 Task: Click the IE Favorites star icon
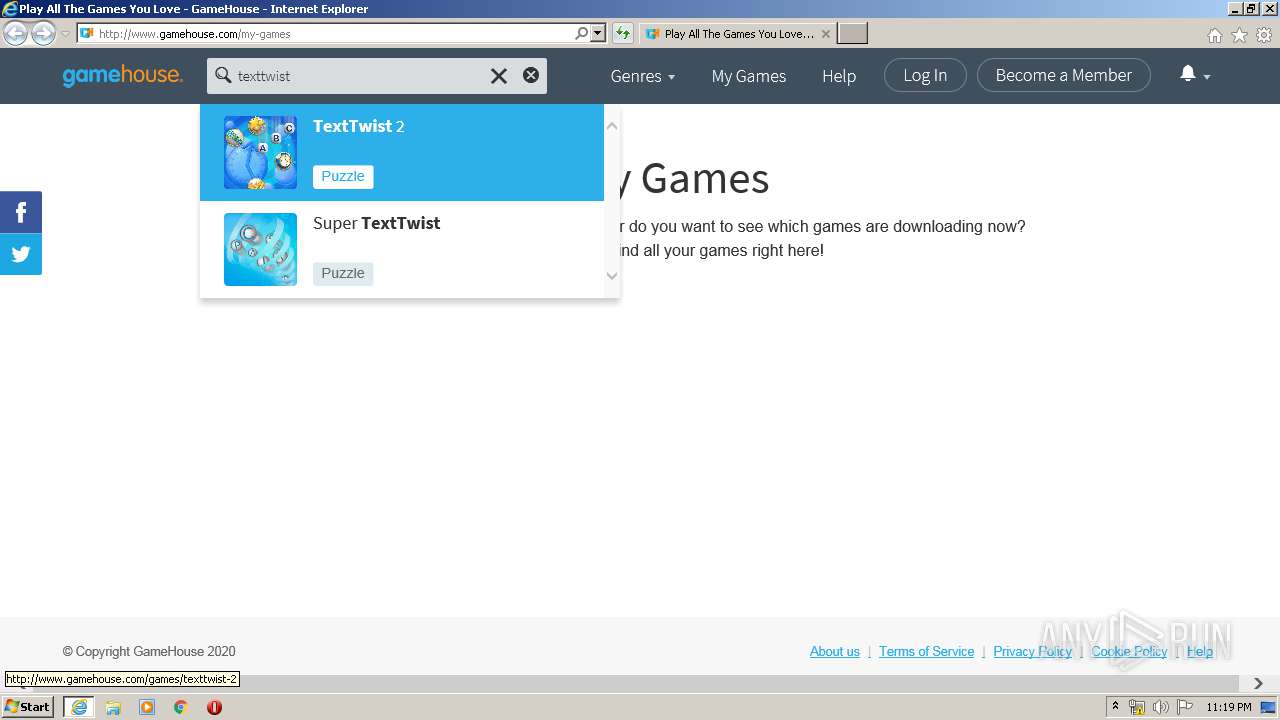click(1239, 35)
